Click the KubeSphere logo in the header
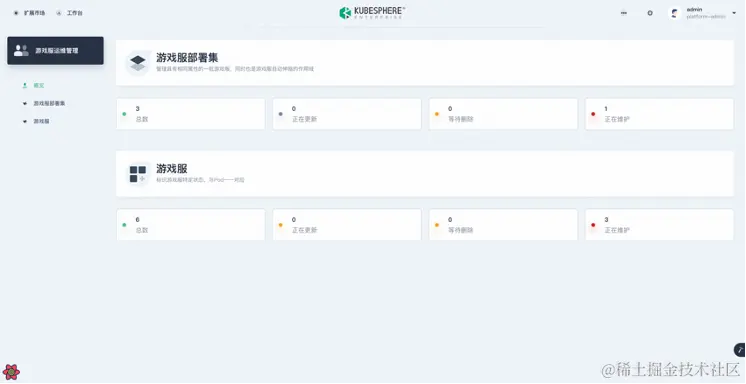Viewport: 746px width, 384px height. [372, 13]
